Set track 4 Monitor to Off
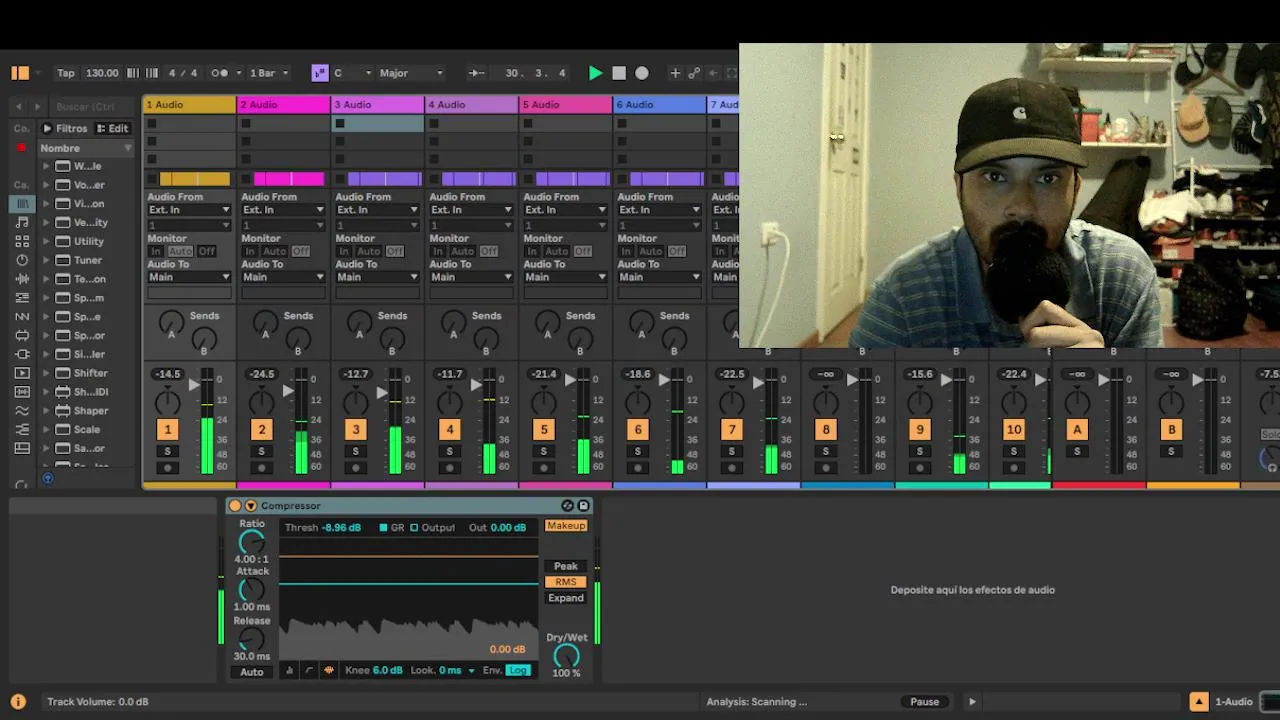This screenshot has width=1280, height=720. [x=488, y=251]
